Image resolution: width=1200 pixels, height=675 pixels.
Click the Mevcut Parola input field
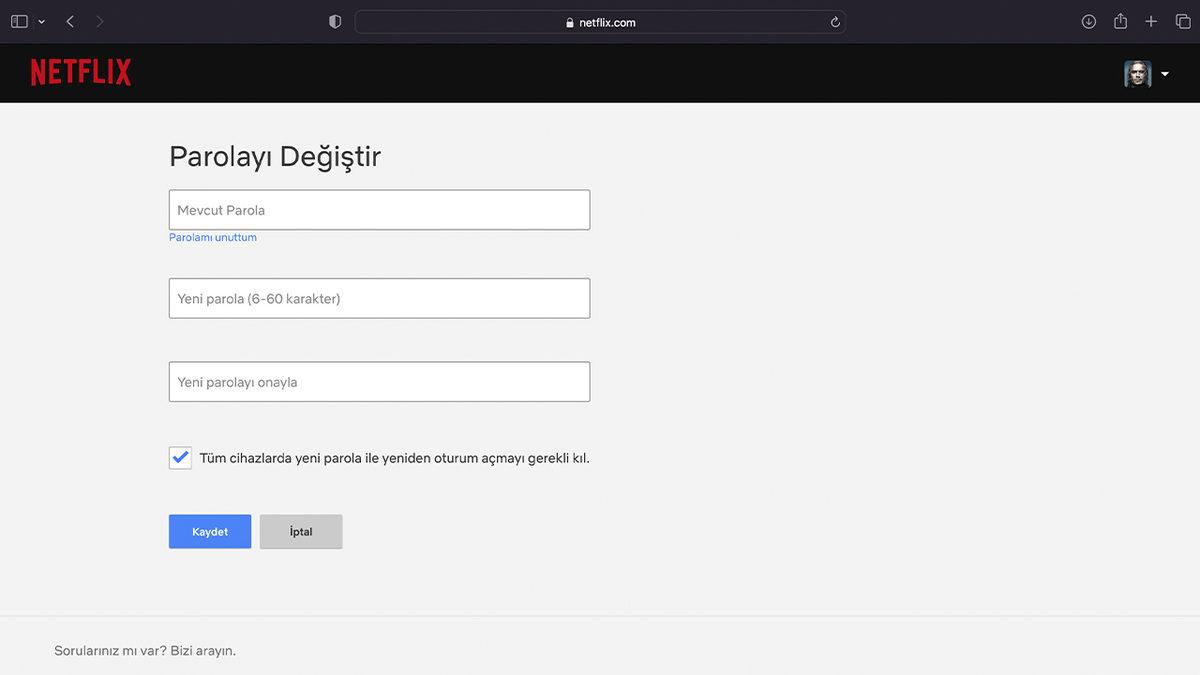(x=379, y=209)
